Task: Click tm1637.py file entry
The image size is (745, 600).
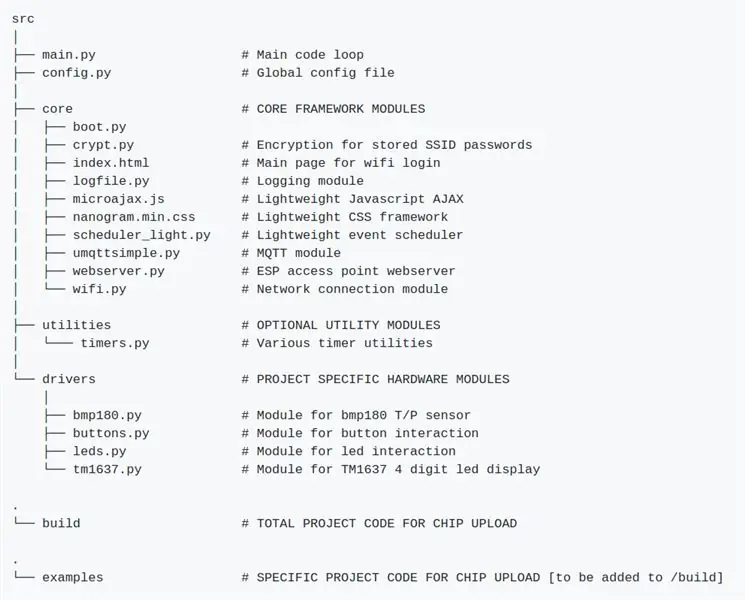Action: [107, 469]
